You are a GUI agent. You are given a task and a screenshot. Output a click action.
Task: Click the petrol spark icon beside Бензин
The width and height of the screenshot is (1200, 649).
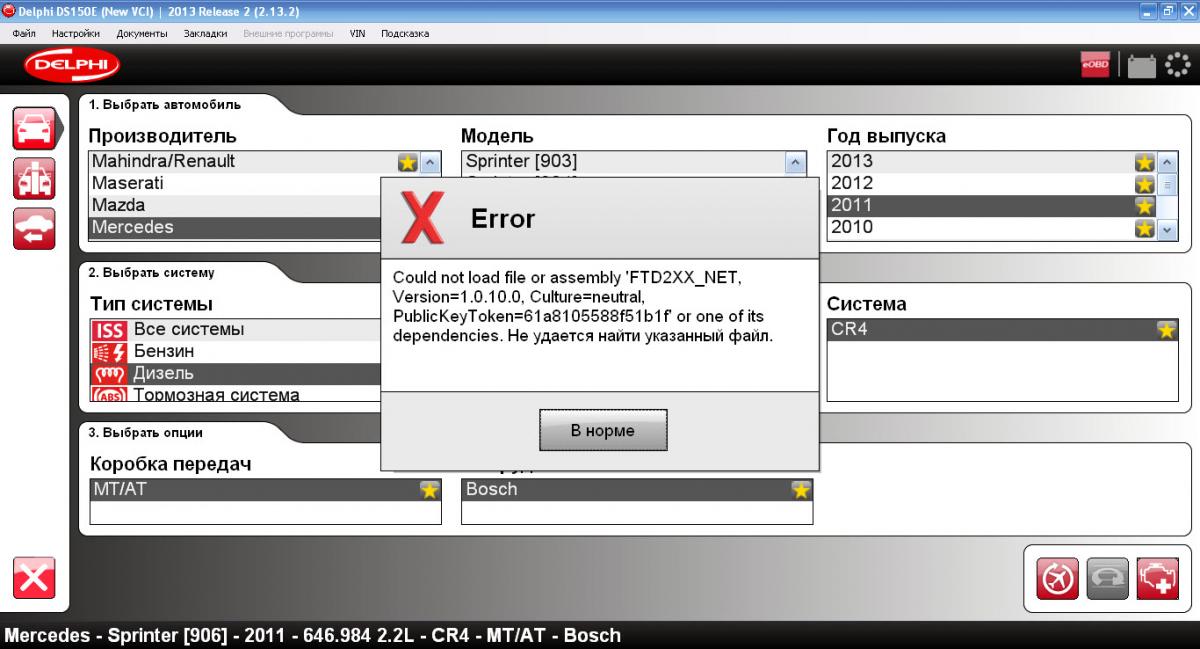pyautogui.click(x=109, y=352)
